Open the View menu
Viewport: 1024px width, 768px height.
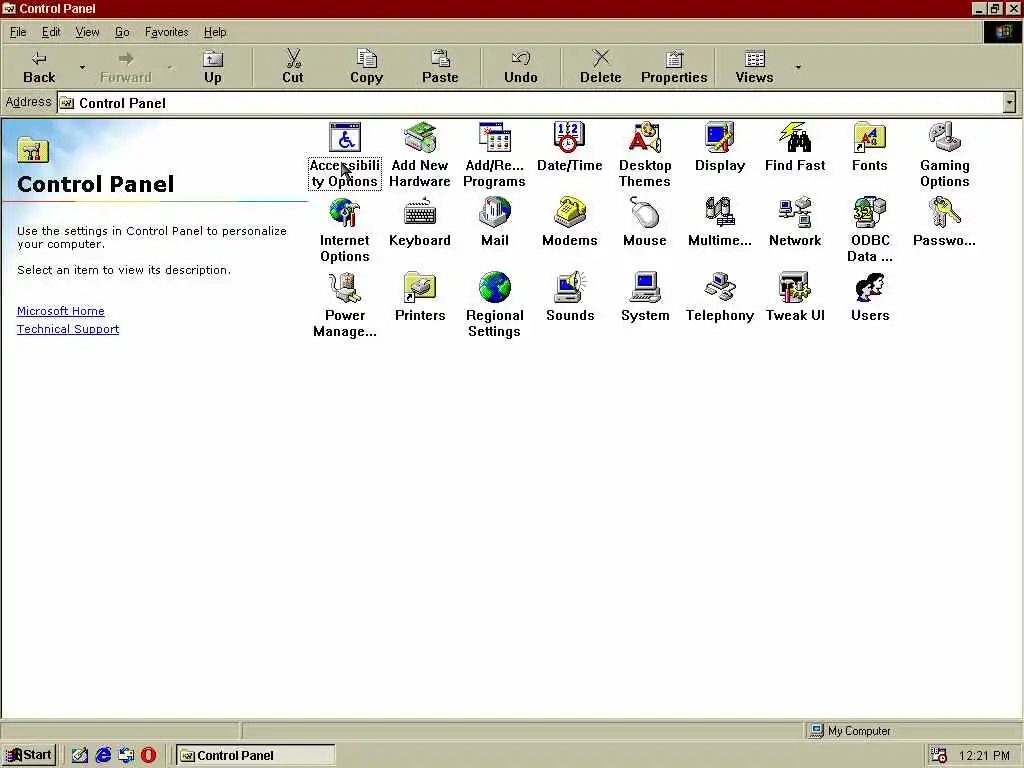coord(87,32)
